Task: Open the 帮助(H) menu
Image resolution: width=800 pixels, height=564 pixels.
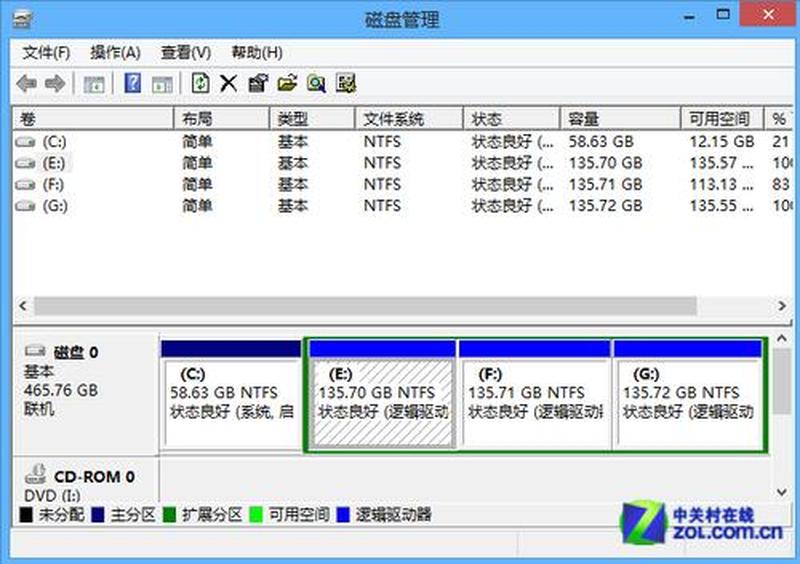Action: pos(257,53)
